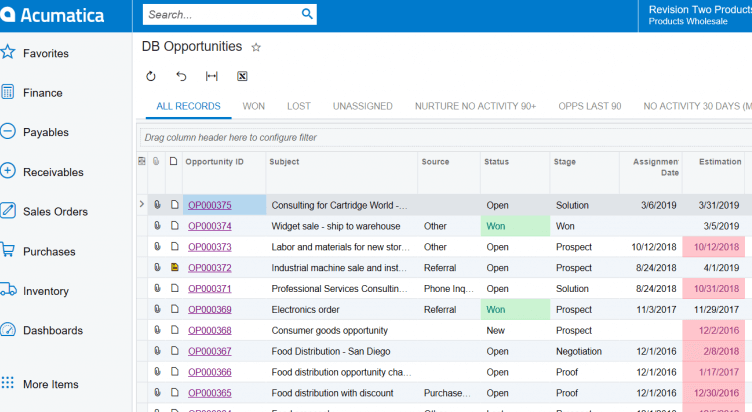Switch to the UNASSIGNED tab

363,106
